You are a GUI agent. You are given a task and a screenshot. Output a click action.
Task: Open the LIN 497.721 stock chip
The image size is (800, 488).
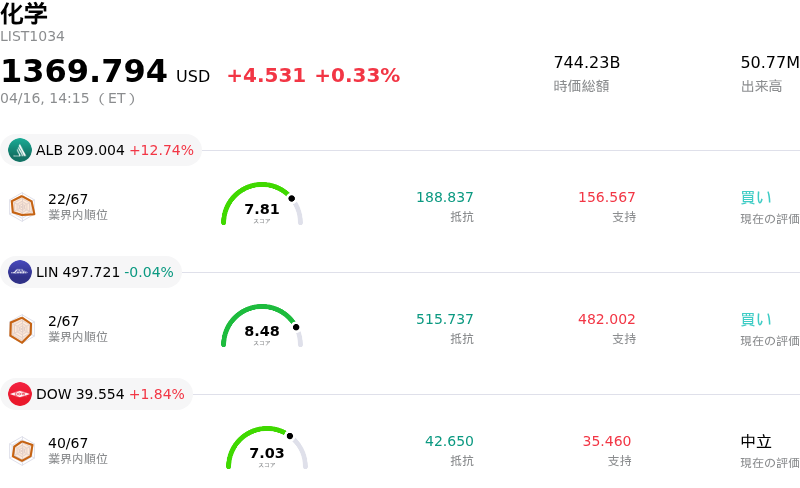(x=92, y=272)
